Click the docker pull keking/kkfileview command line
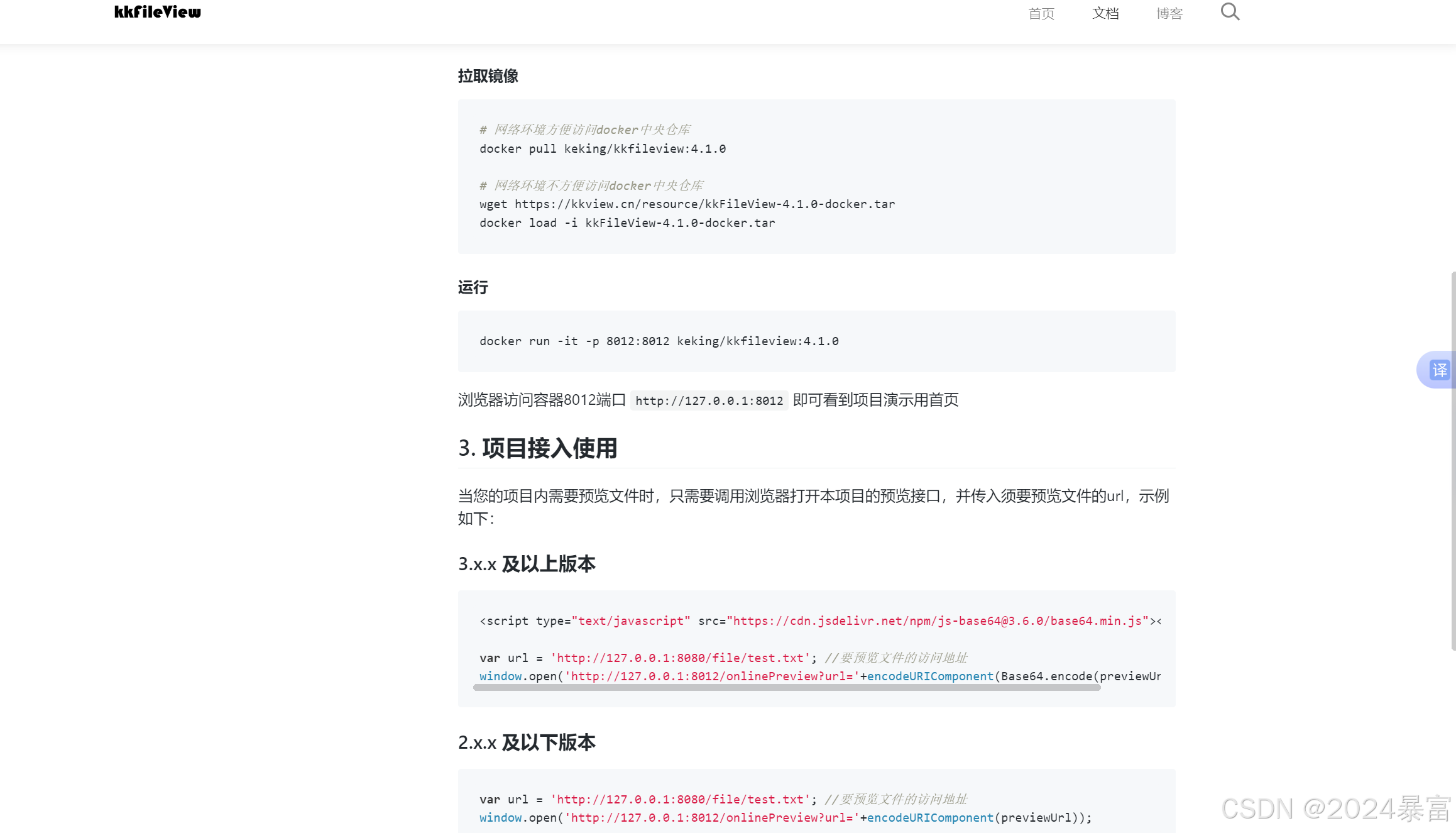Screen dimensions: 1456x833 pos(602,149)
